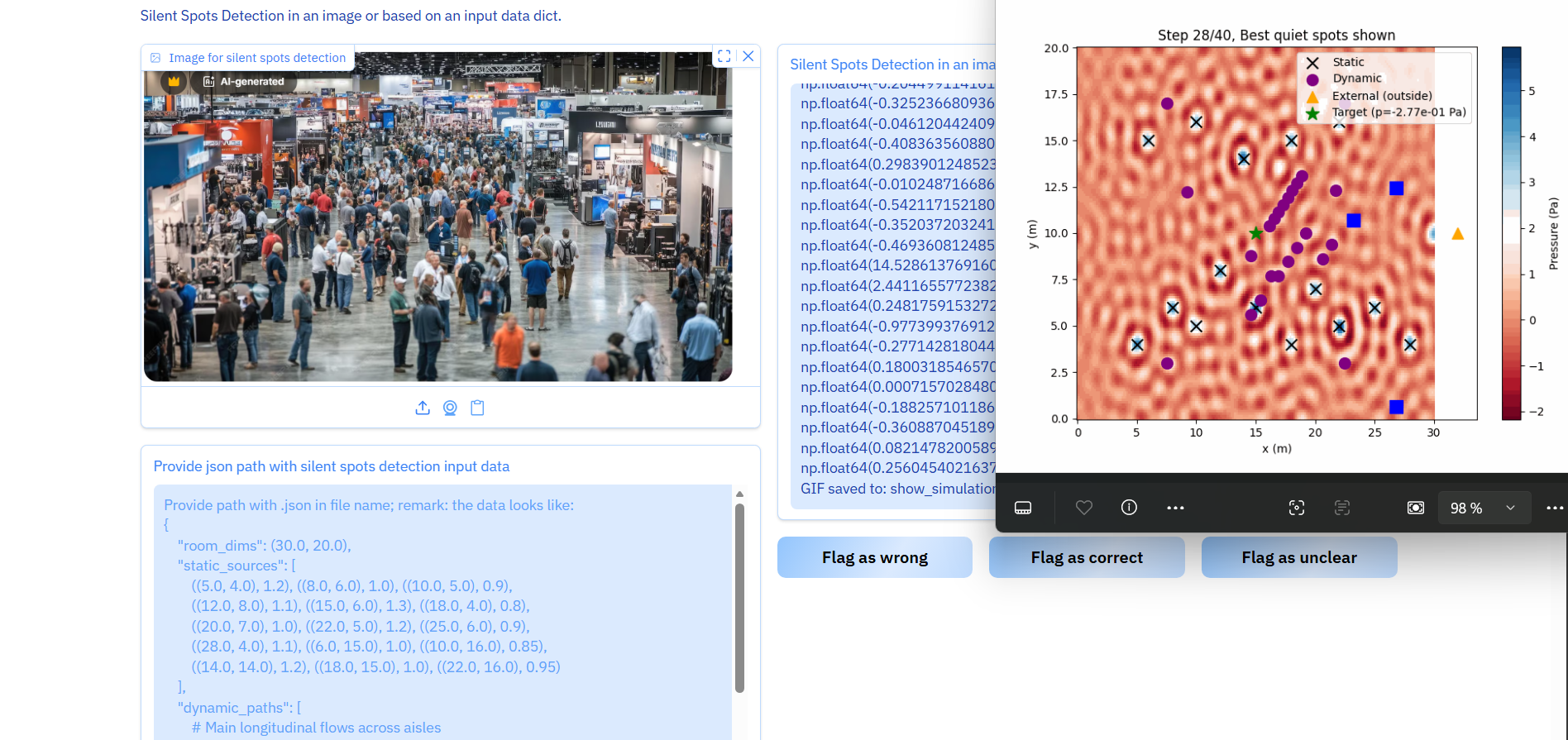Click the '"static_sources": [' line in the textbox
This screenshot has width=1568, height=740.
pos(237,566)
